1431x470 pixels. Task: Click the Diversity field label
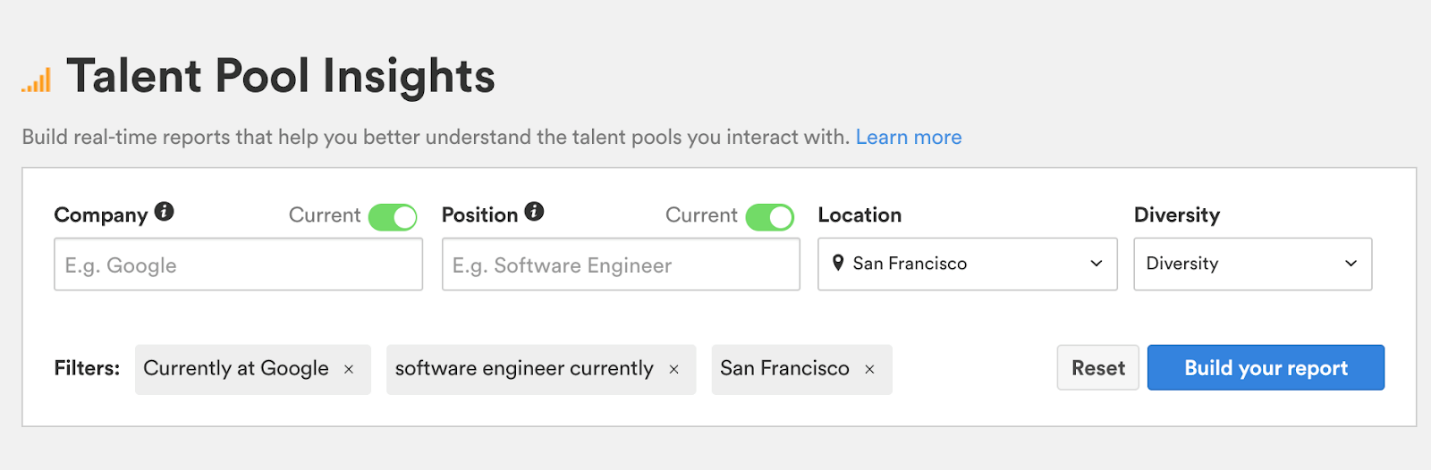pos(1177,215)
